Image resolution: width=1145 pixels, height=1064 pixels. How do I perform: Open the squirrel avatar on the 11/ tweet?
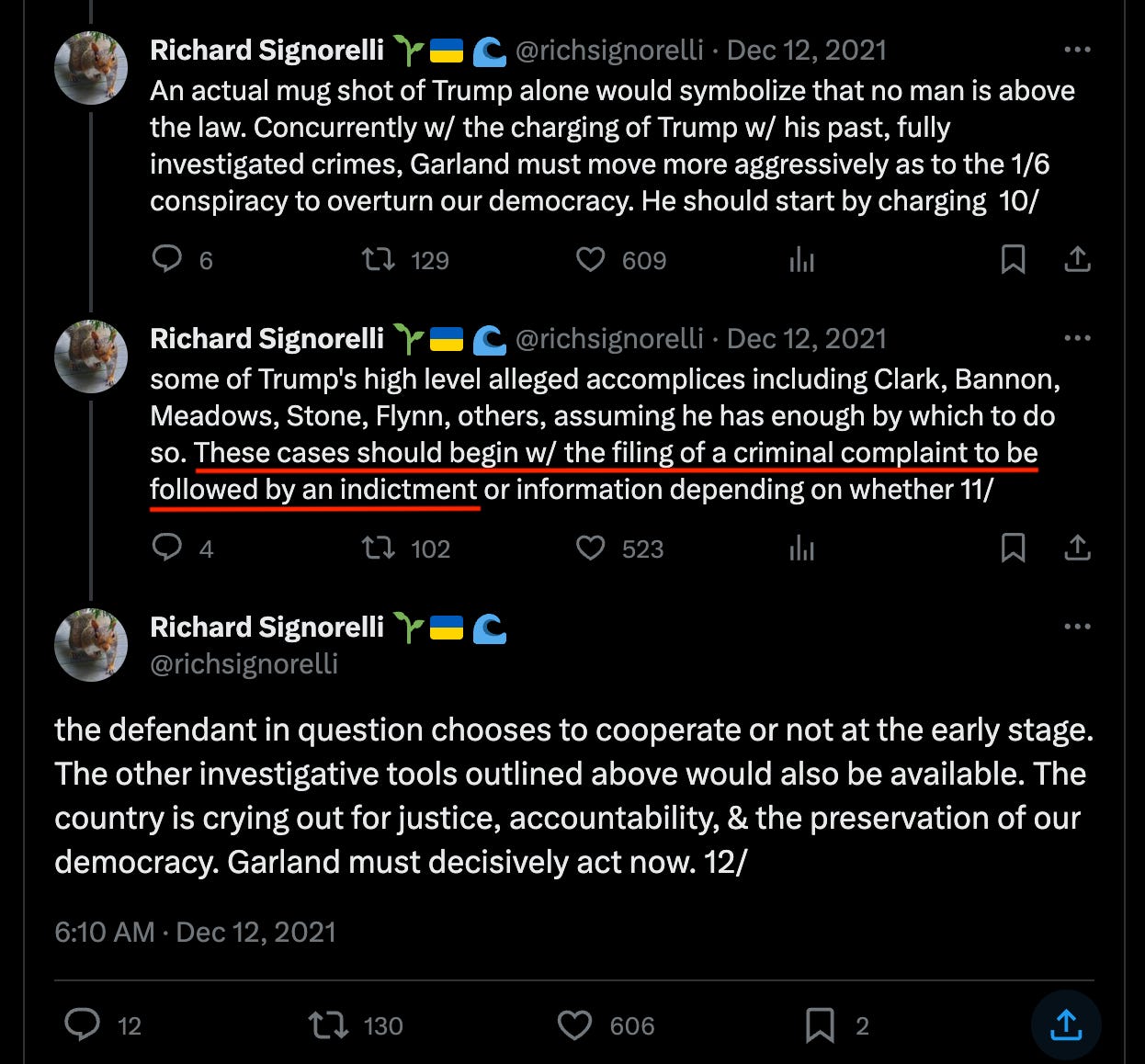point(91,356)
